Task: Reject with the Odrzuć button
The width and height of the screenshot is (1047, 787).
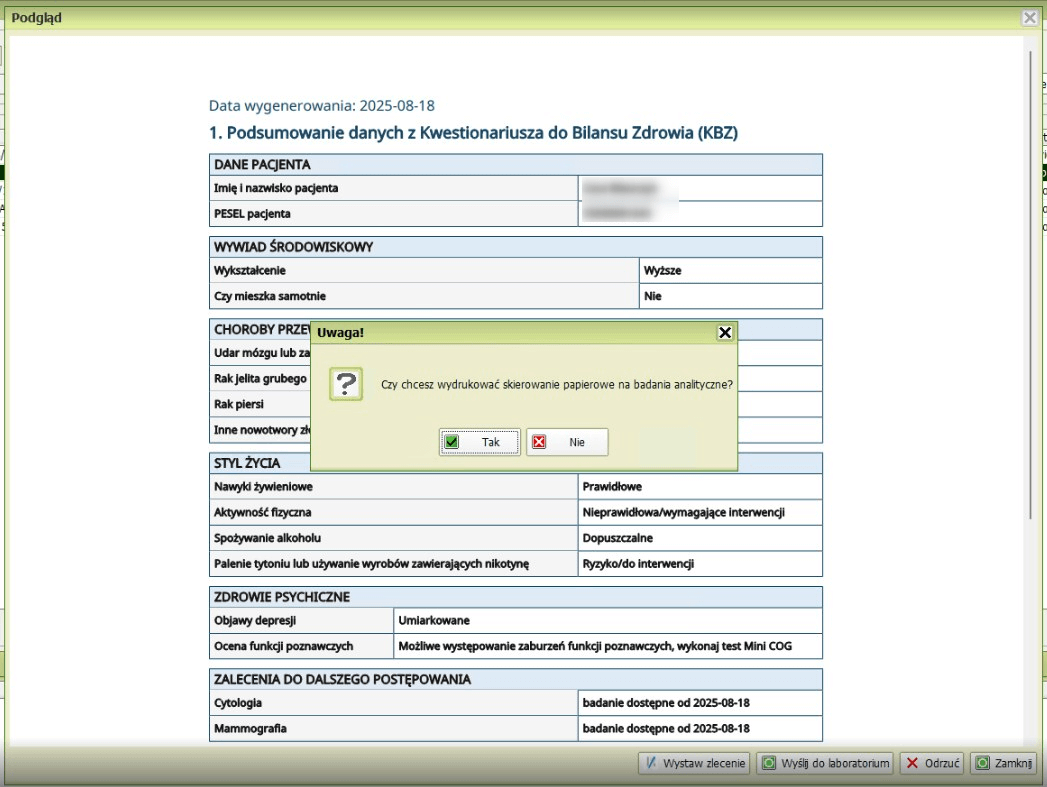Action: pyautogui.click(x=931, y=763)
